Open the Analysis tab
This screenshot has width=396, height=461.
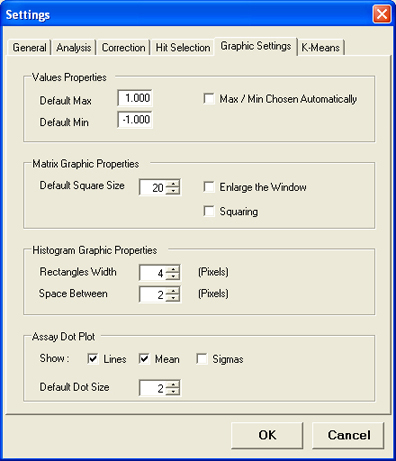point(73,48)
